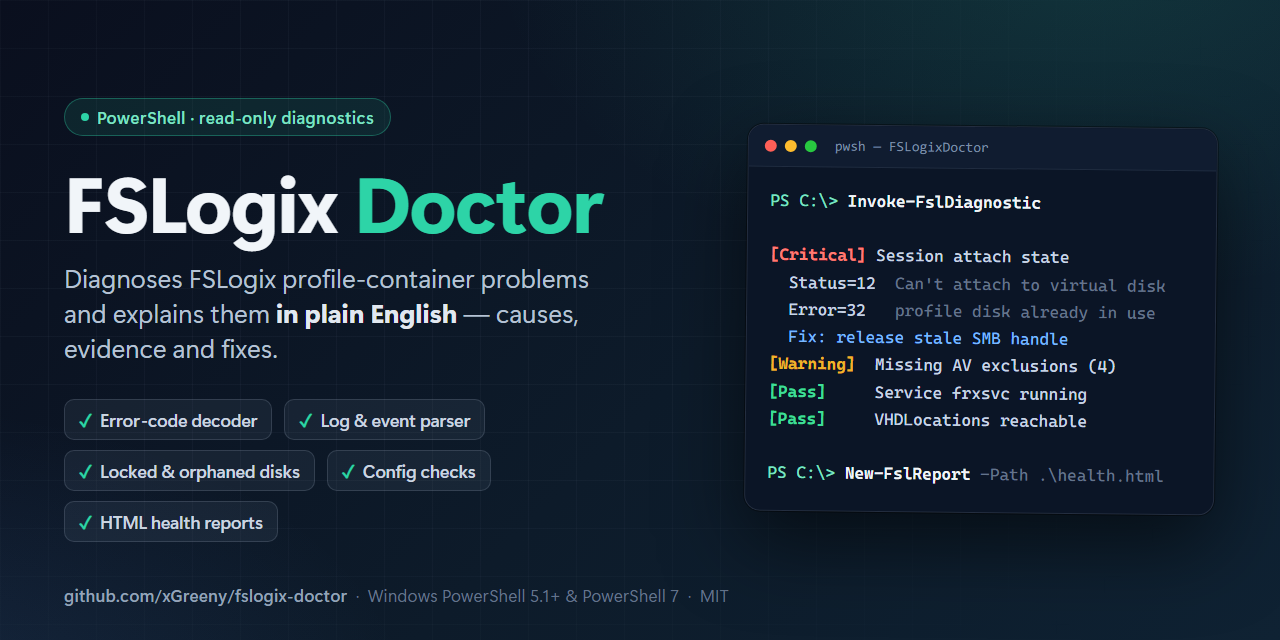This screenshot has width=1280, height=640.
Task: Click the bold in plain English phrase
Action: (x=366, y=315)
